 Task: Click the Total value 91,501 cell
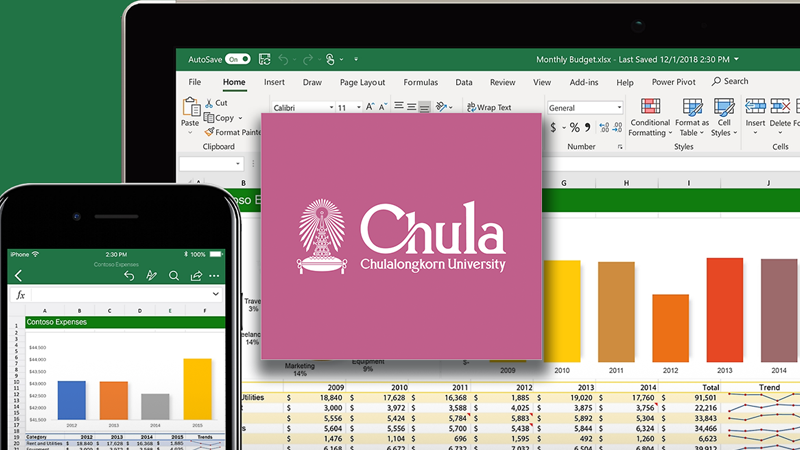pos(690,397)
